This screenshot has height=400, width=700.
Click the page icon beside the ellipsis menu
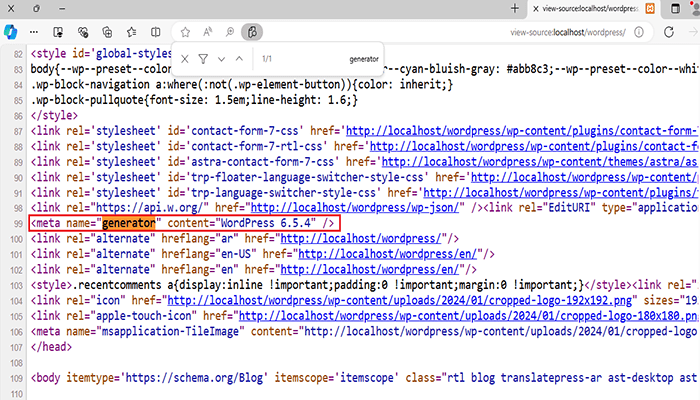click(58, 32)
